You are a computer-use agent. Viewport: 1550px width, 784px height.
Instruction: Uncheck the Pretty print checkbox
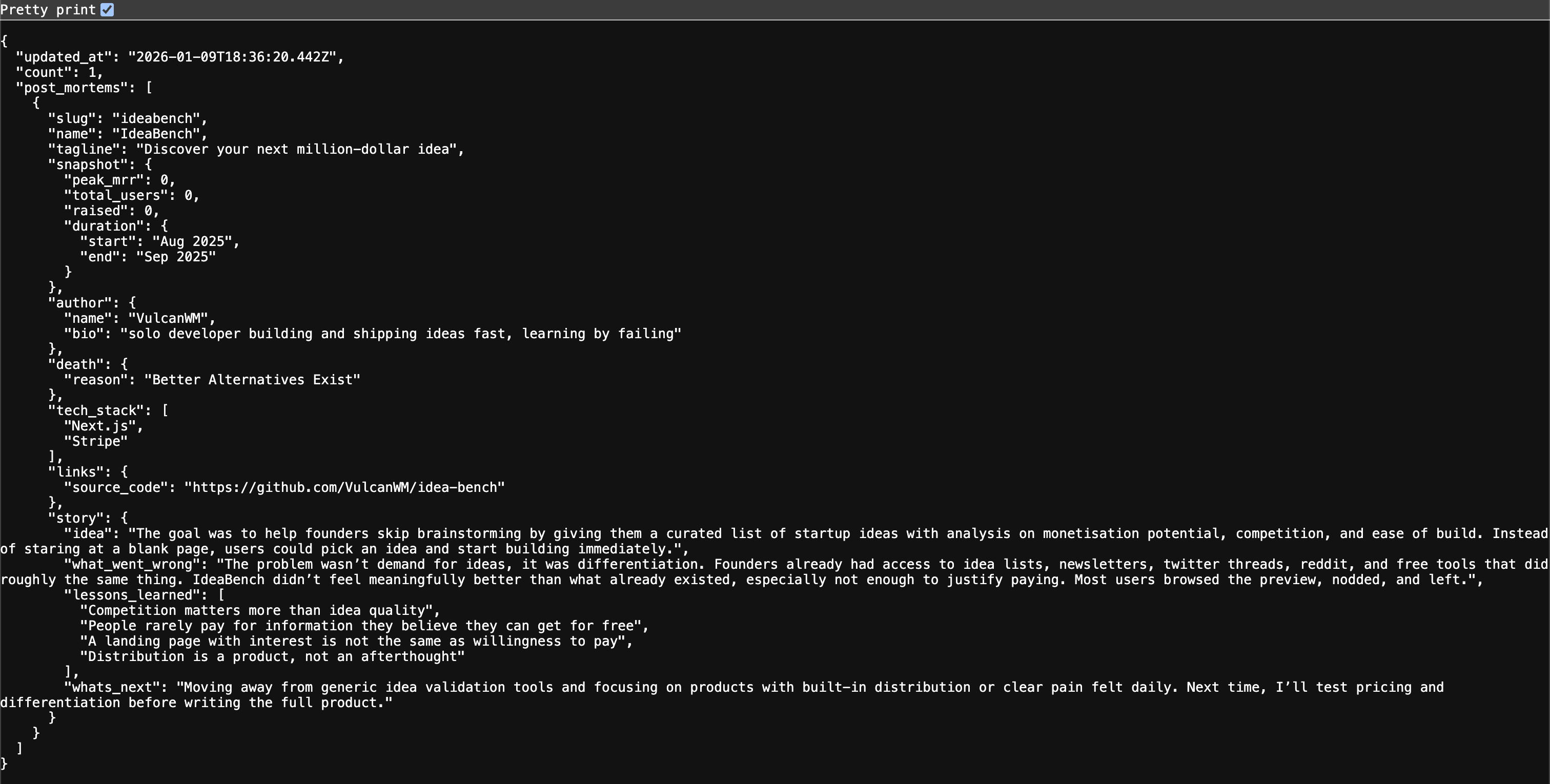coord(107,10)
